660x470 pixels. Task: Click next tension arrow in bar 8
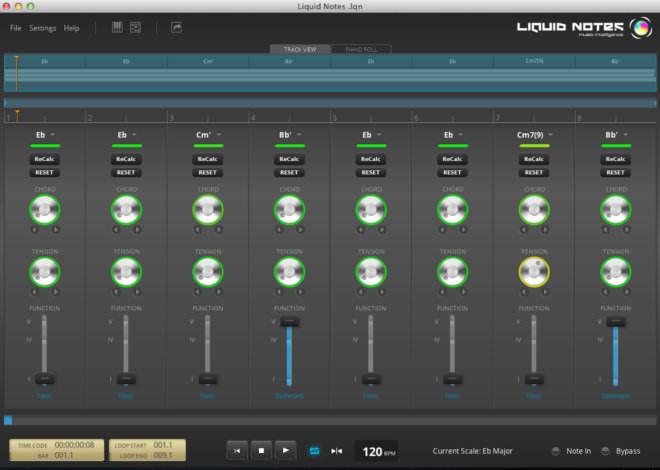(626, 292)
